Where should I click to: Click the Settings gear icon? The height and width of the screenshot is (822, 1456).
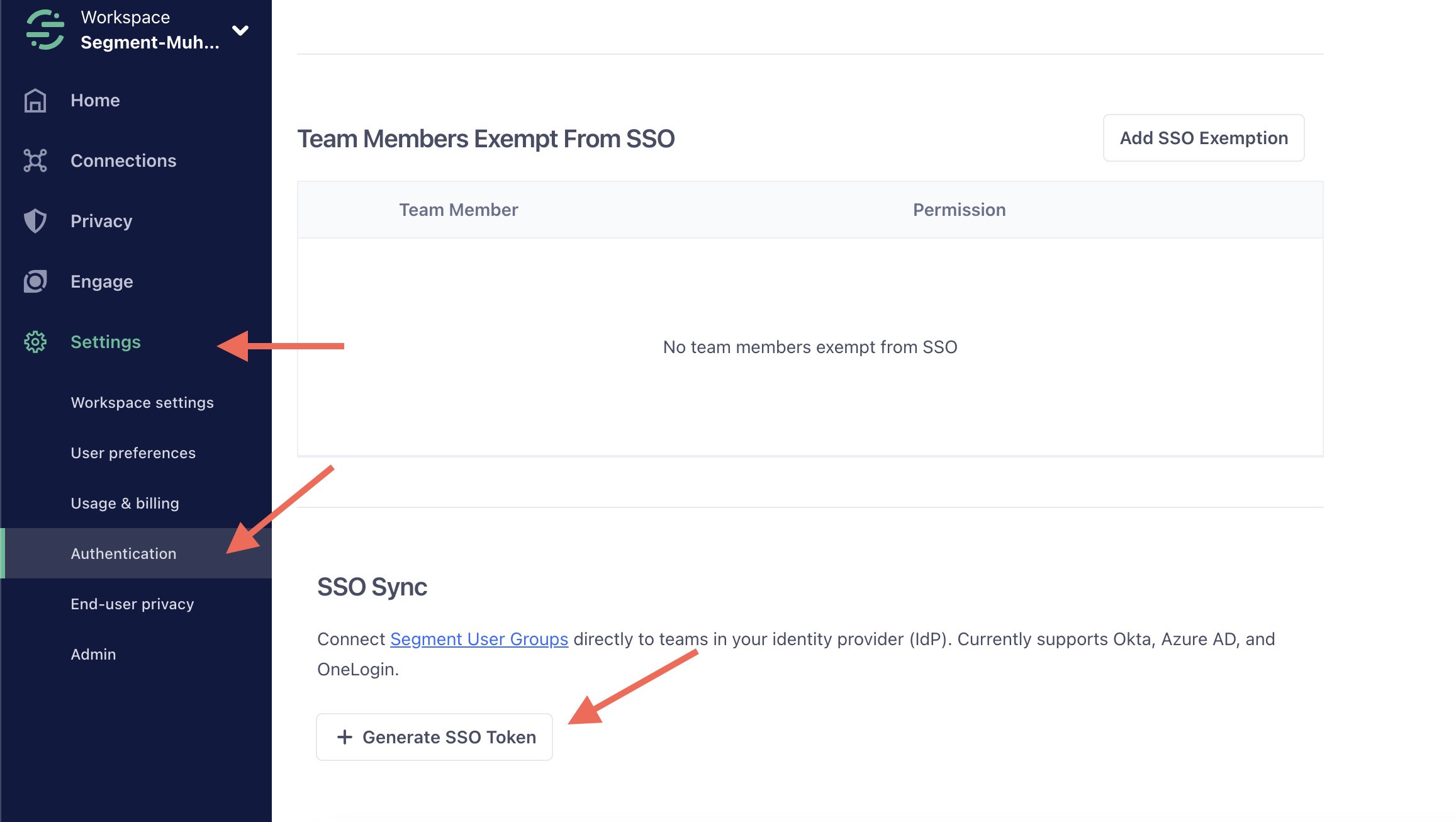coord(35,342)
